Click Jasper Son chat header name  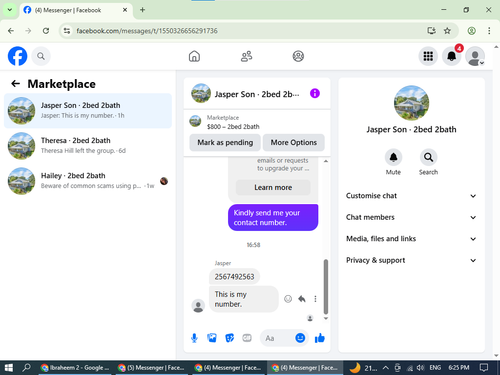tap(257, 94)
